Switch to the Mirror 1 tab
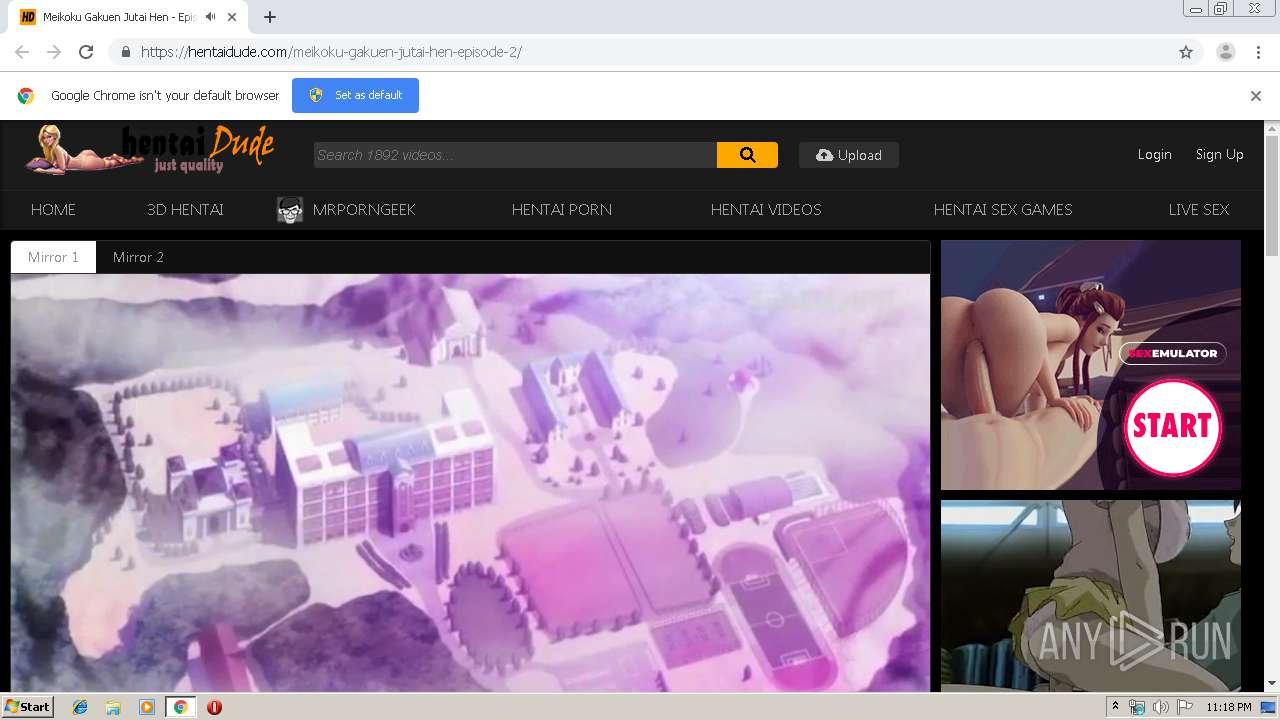Image resolution: width=1280 pixels, height=720 pixels. (x=53, y=257)
